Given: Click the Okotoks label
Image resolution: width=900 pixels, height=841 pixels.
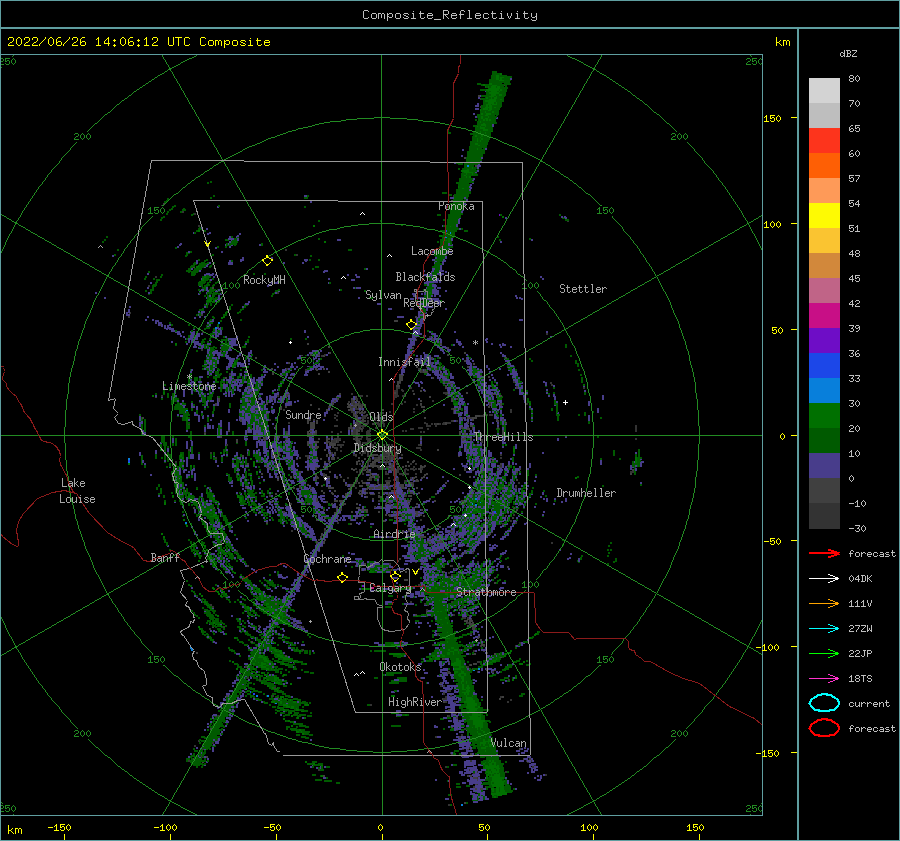Looking at the screenshot, I should (x=400, y=666).
